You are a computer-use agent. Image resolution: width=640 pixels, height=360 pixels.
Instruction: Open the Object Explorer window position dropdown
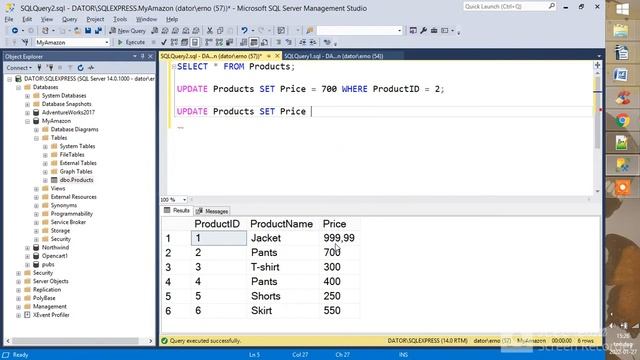pyautogui.click(x=135, y=56)
